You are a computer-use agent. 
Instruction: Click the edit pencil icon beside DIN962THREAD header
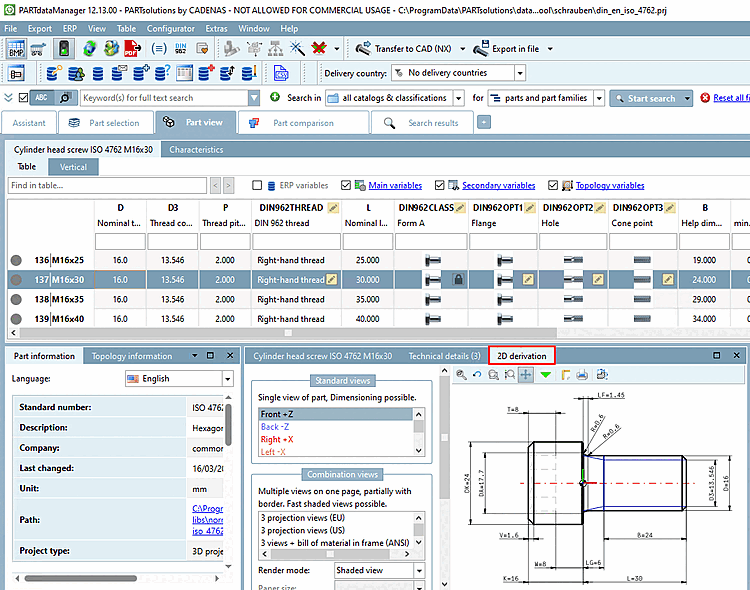tap(333, 208)
